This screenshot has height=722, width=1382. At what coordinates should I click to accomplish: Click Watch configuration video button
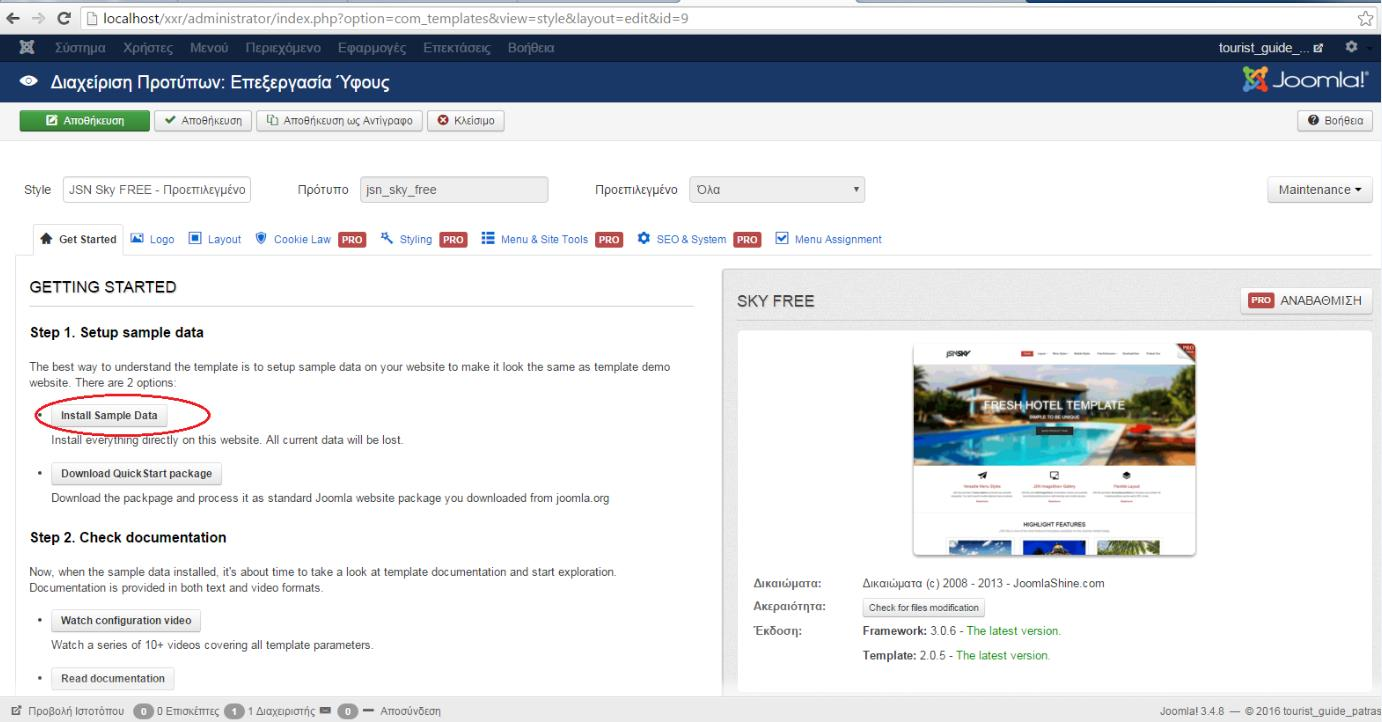coord(126,620)
